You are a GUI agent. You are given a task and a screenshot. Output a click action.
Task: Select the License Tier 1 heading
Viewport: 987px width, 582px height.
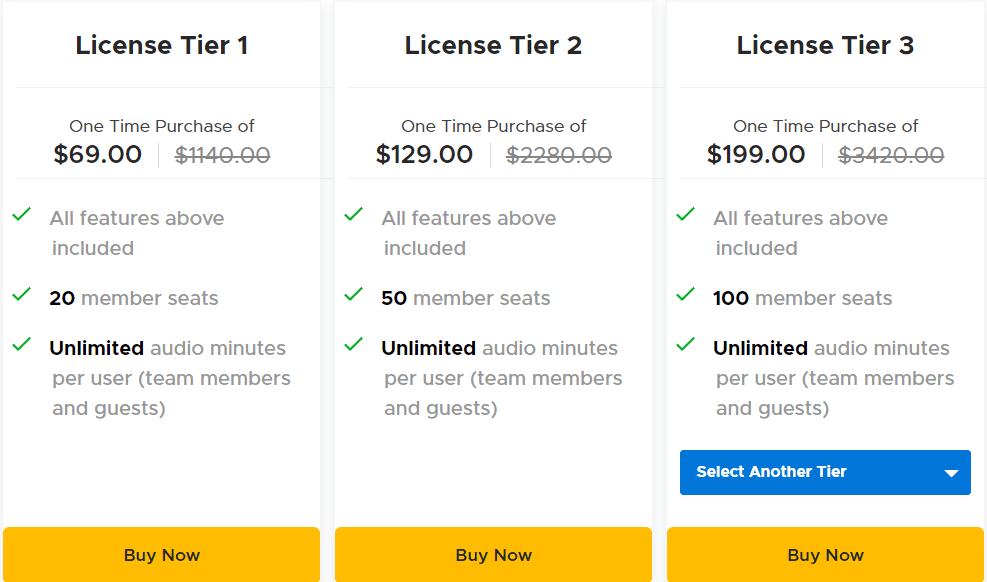(161, 44)
